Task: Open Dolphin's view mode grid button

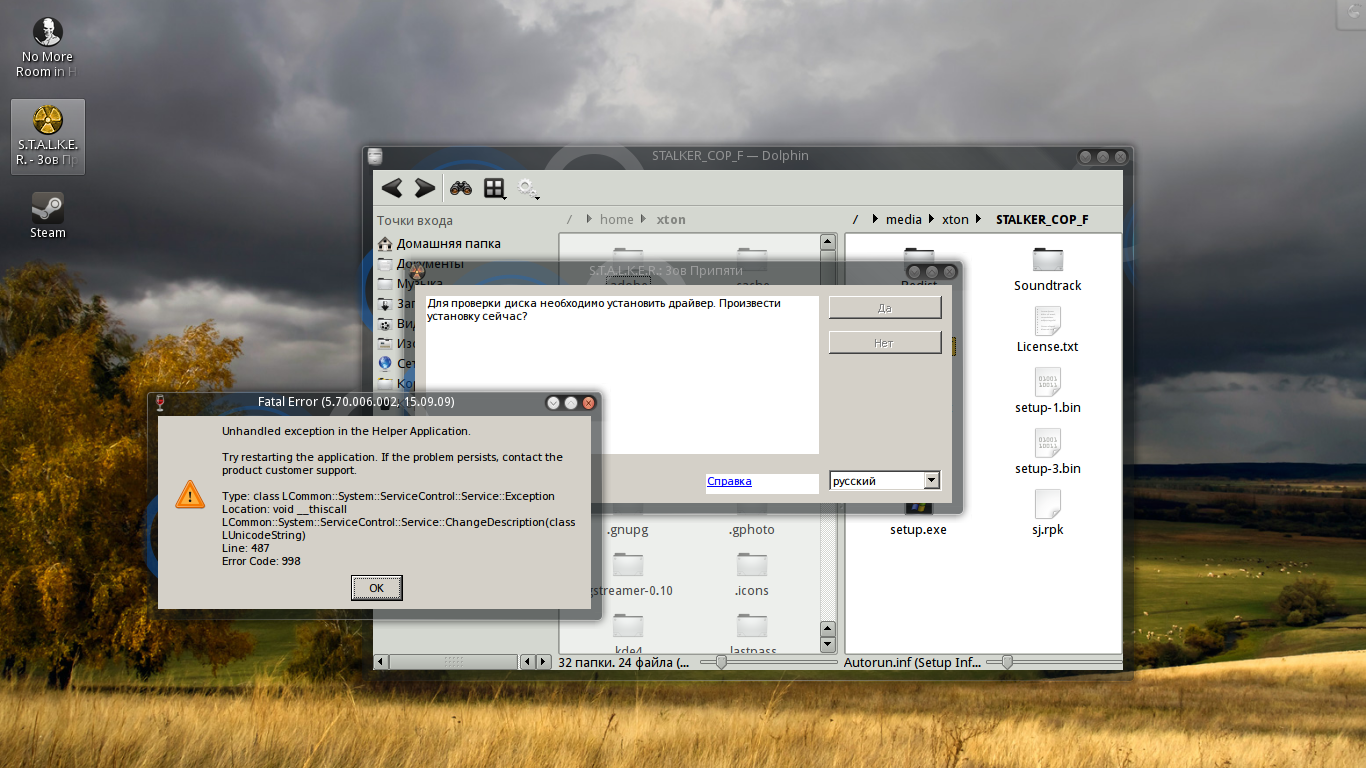Action: pos(494,188)
